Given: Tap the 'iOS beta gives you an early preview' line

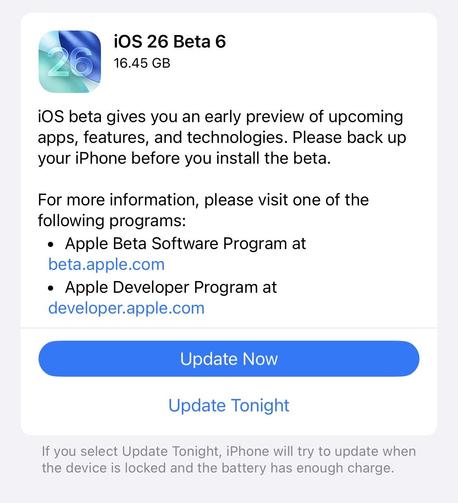Looking at the screenshot, I should pyautogui.click(x=220, y=117).
